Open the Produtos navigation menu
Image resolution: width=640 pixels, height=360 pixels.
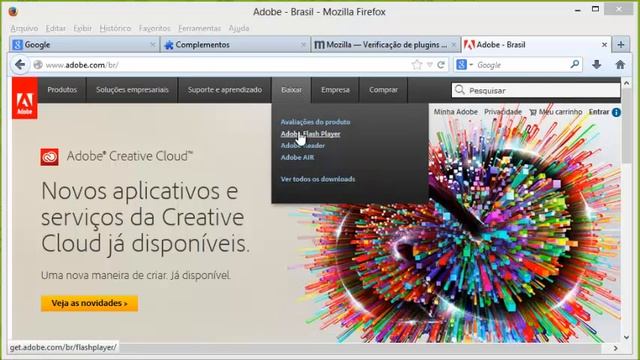click(x=62, y=90)
